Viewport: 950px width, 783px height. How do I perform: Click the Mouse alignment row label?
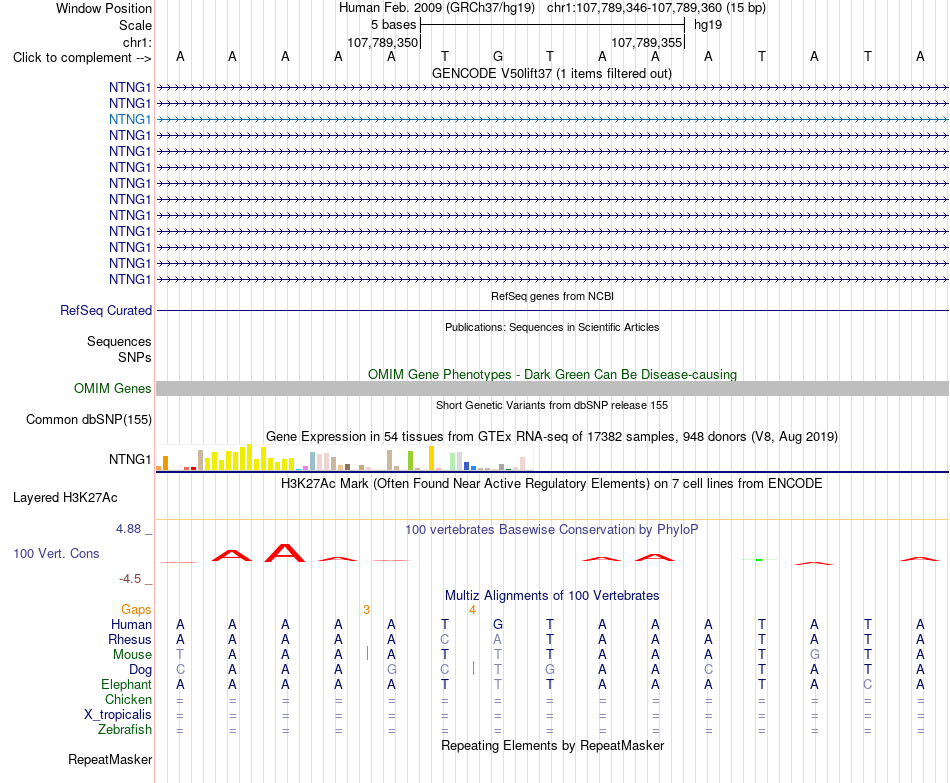[132, 655]
